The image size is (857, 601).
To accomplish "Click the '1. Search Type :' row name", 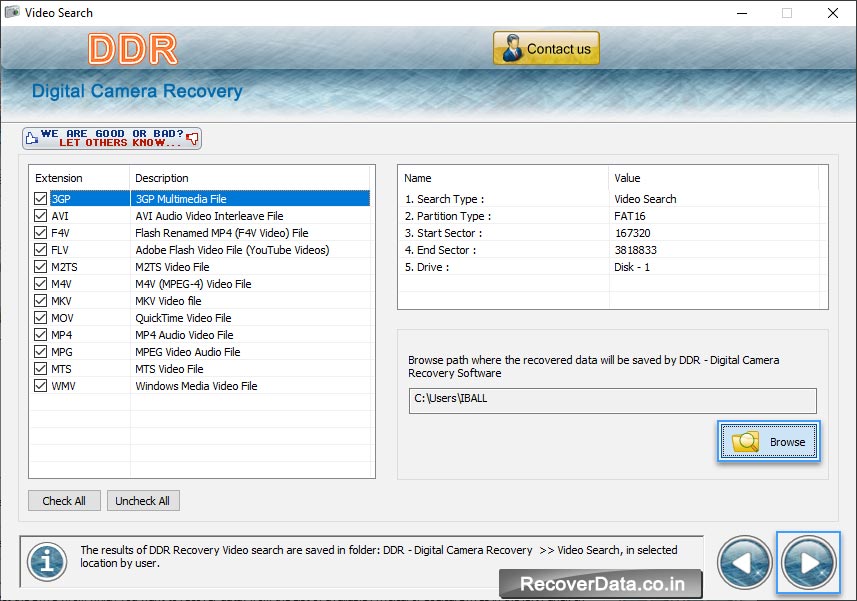I will point(444,199).
